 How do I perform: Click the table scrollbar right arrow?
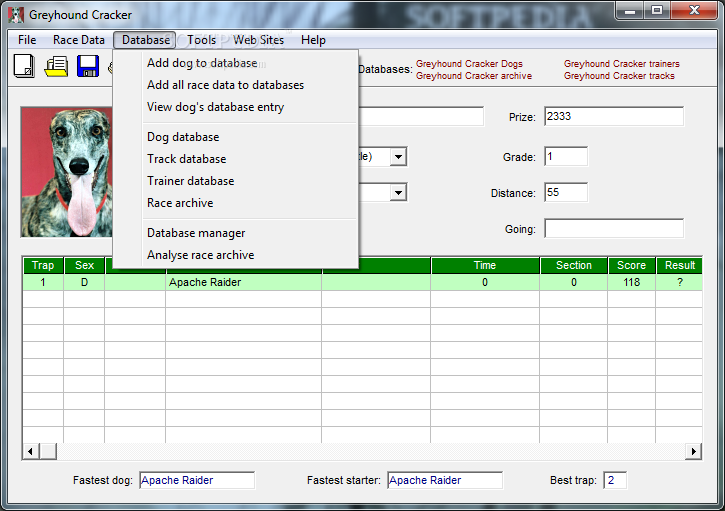coord(693,451)
